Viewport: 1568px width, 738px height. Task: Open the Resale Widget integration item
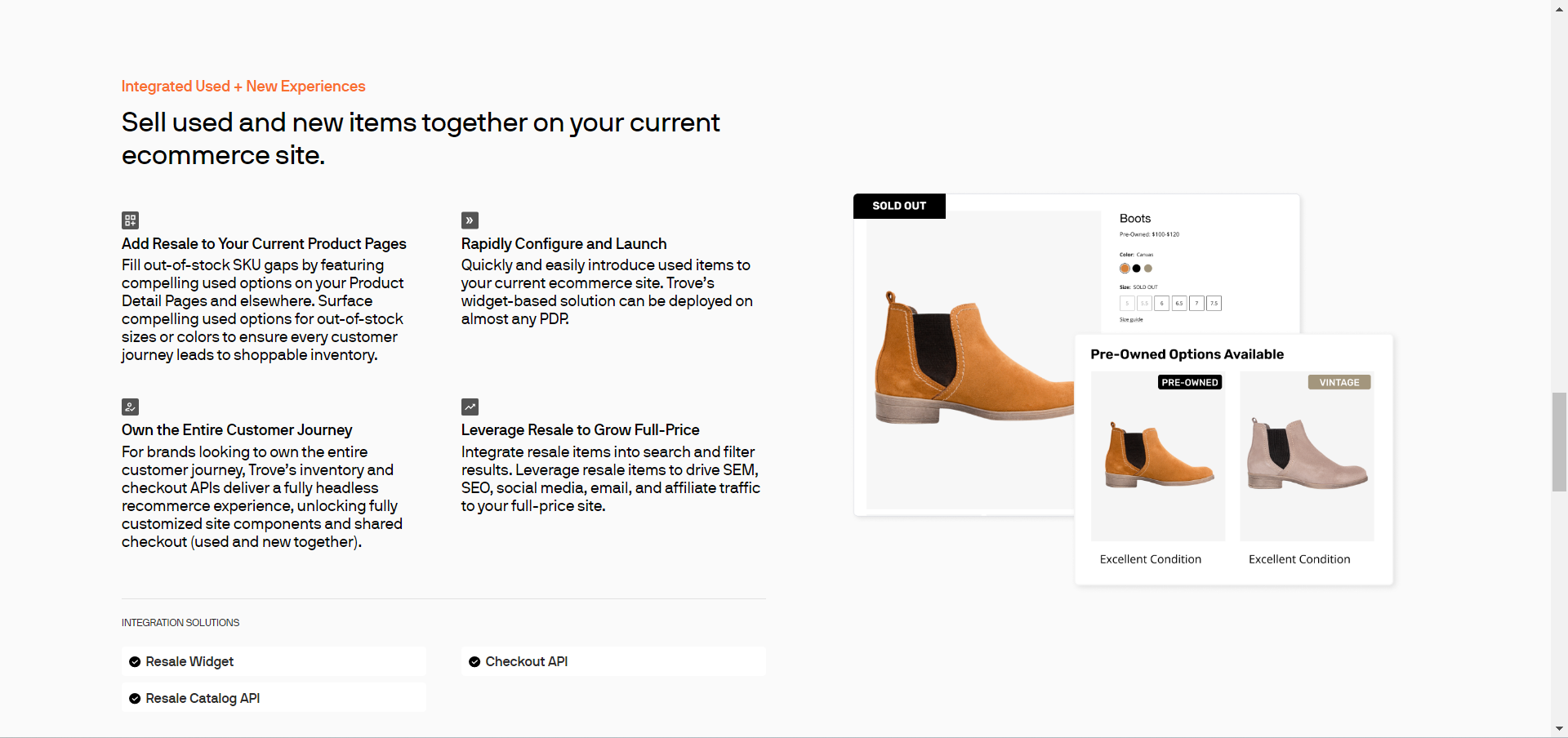pyautogui.click(x=274, y=662)
